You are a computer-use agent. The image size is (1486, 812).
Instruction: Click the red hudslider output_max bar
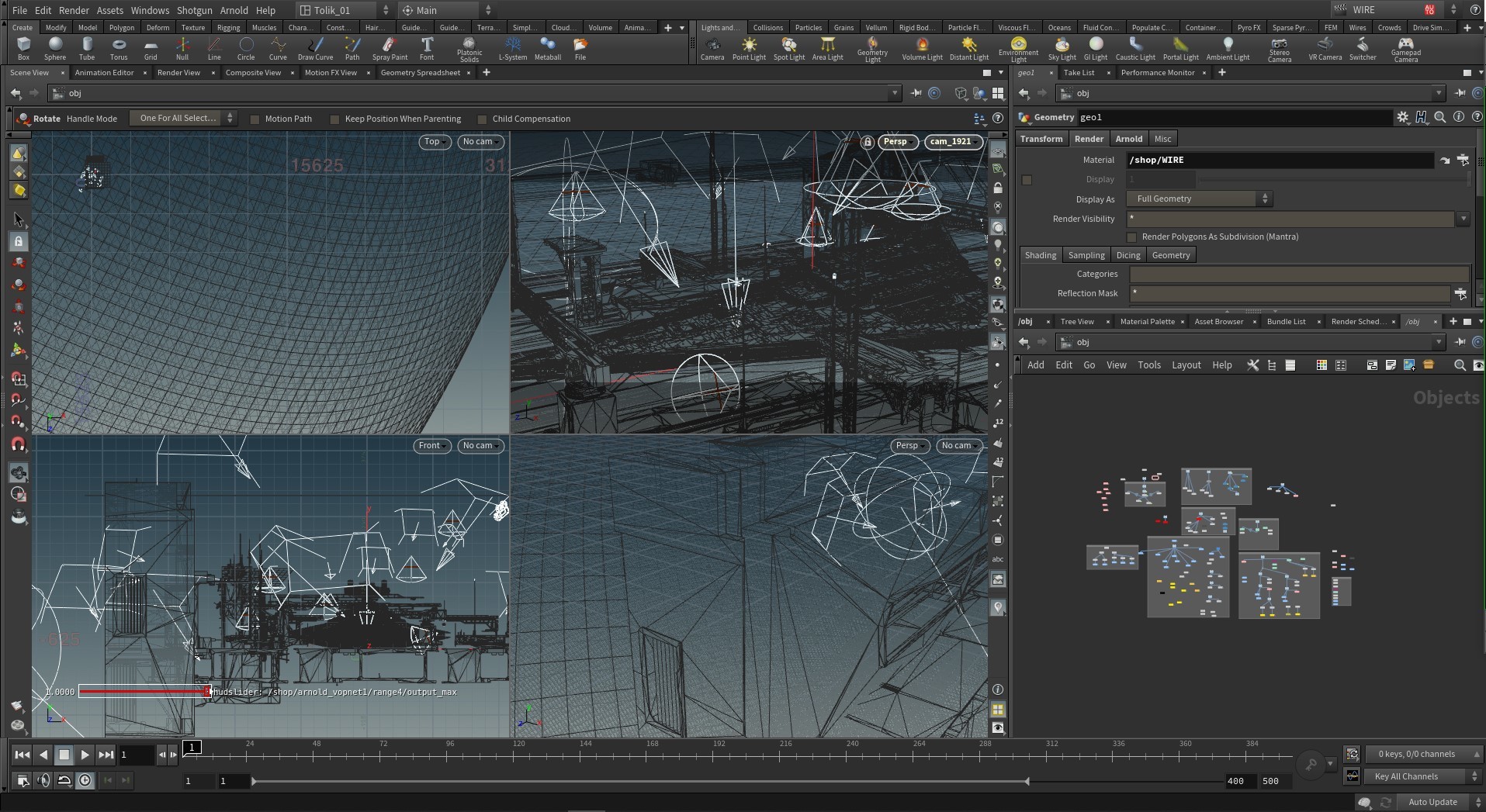[143, 691]
